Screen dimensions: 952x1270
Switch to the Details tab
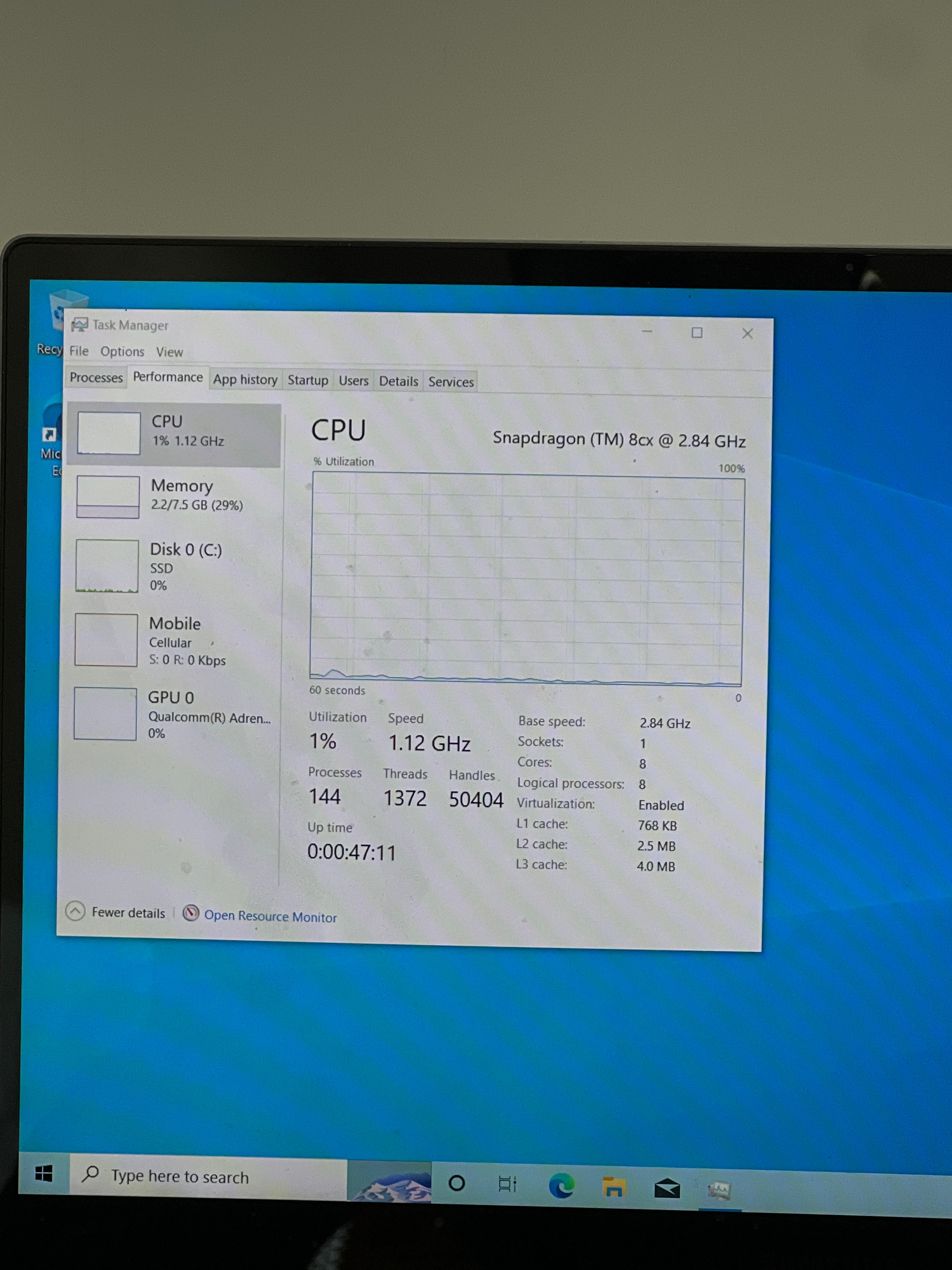398,381
